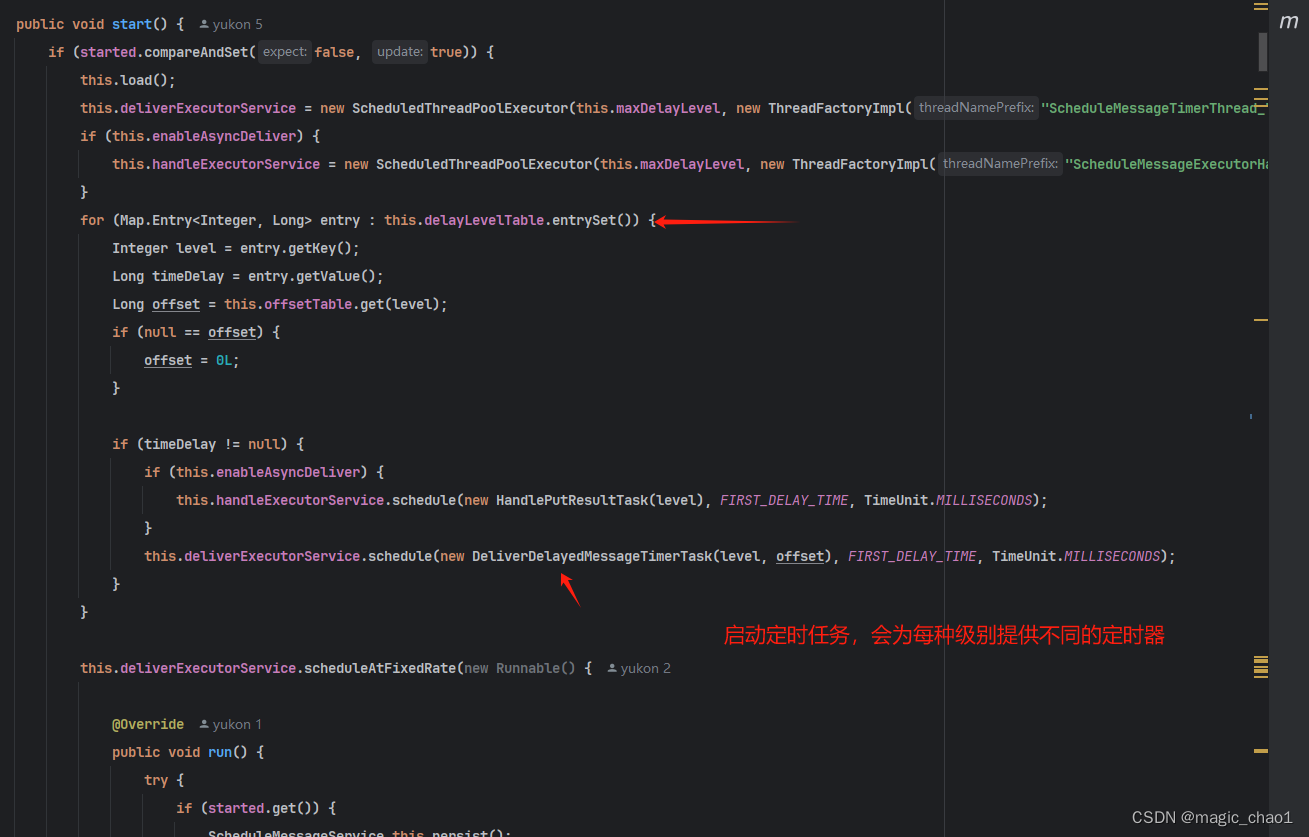Click "MILLISECONDS" on the HandlePutResultTask line
This screenshot has height=837, width=1309.
[x=984, y=500]
